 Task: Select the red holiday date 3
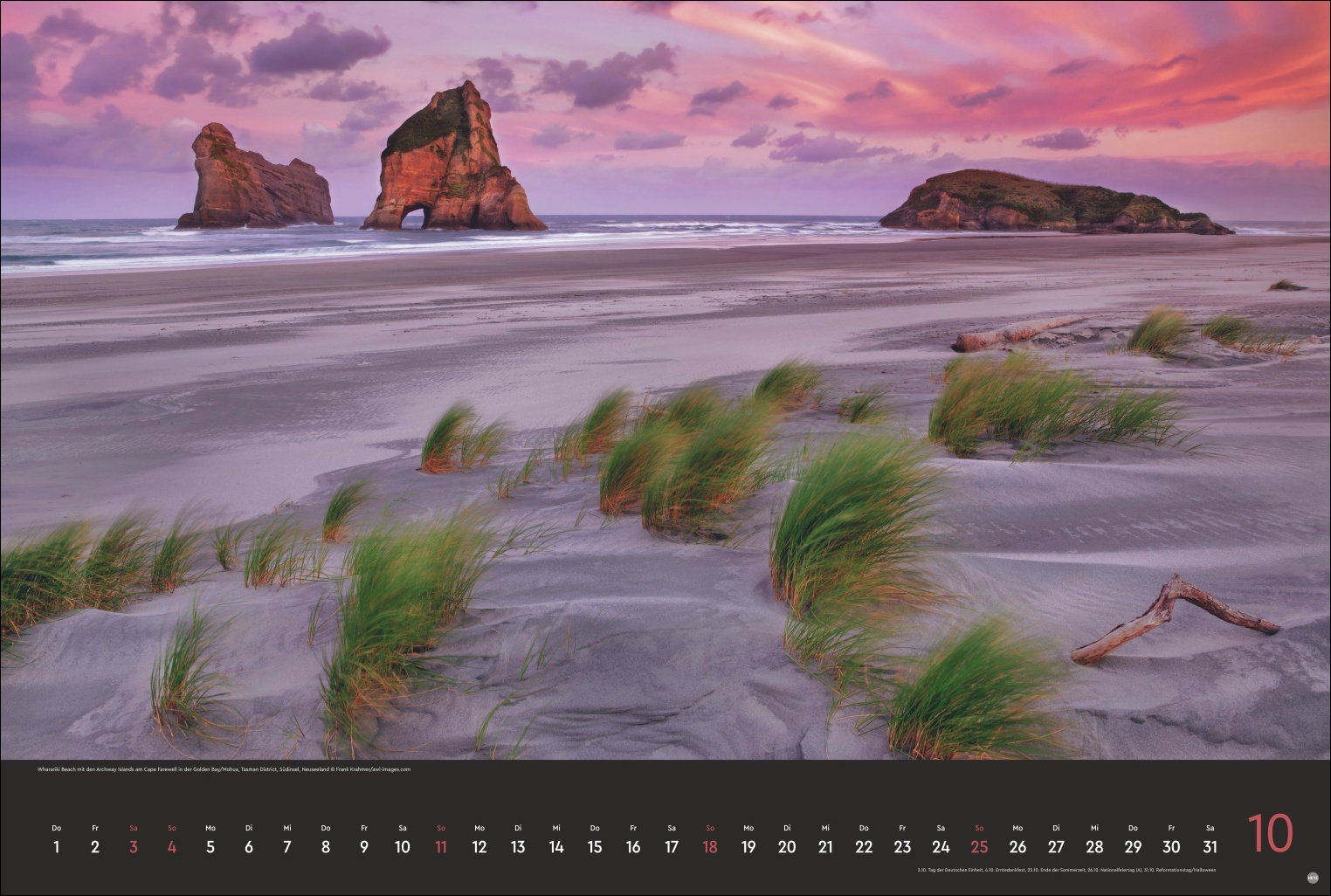[134, 846]
